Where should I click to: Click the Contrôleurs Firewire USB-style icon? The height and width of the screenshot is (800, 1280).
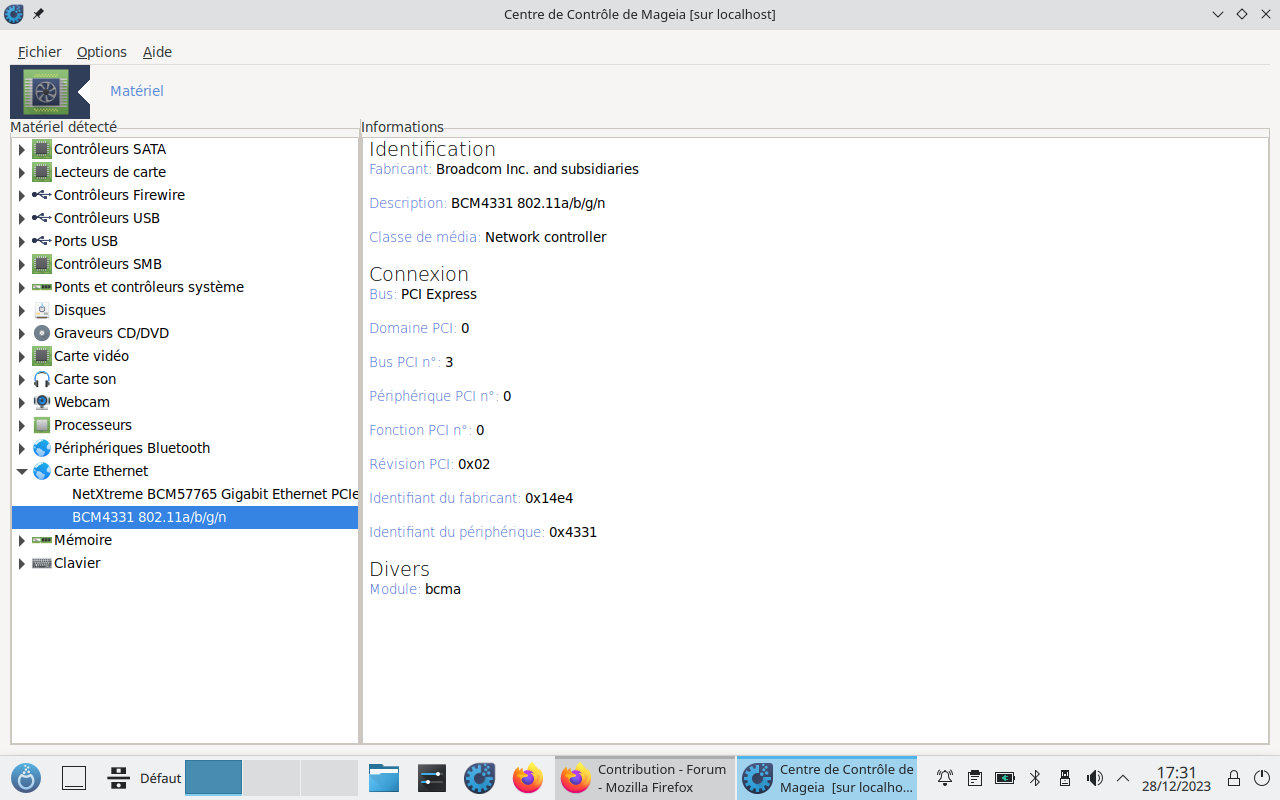click(41, 195)
